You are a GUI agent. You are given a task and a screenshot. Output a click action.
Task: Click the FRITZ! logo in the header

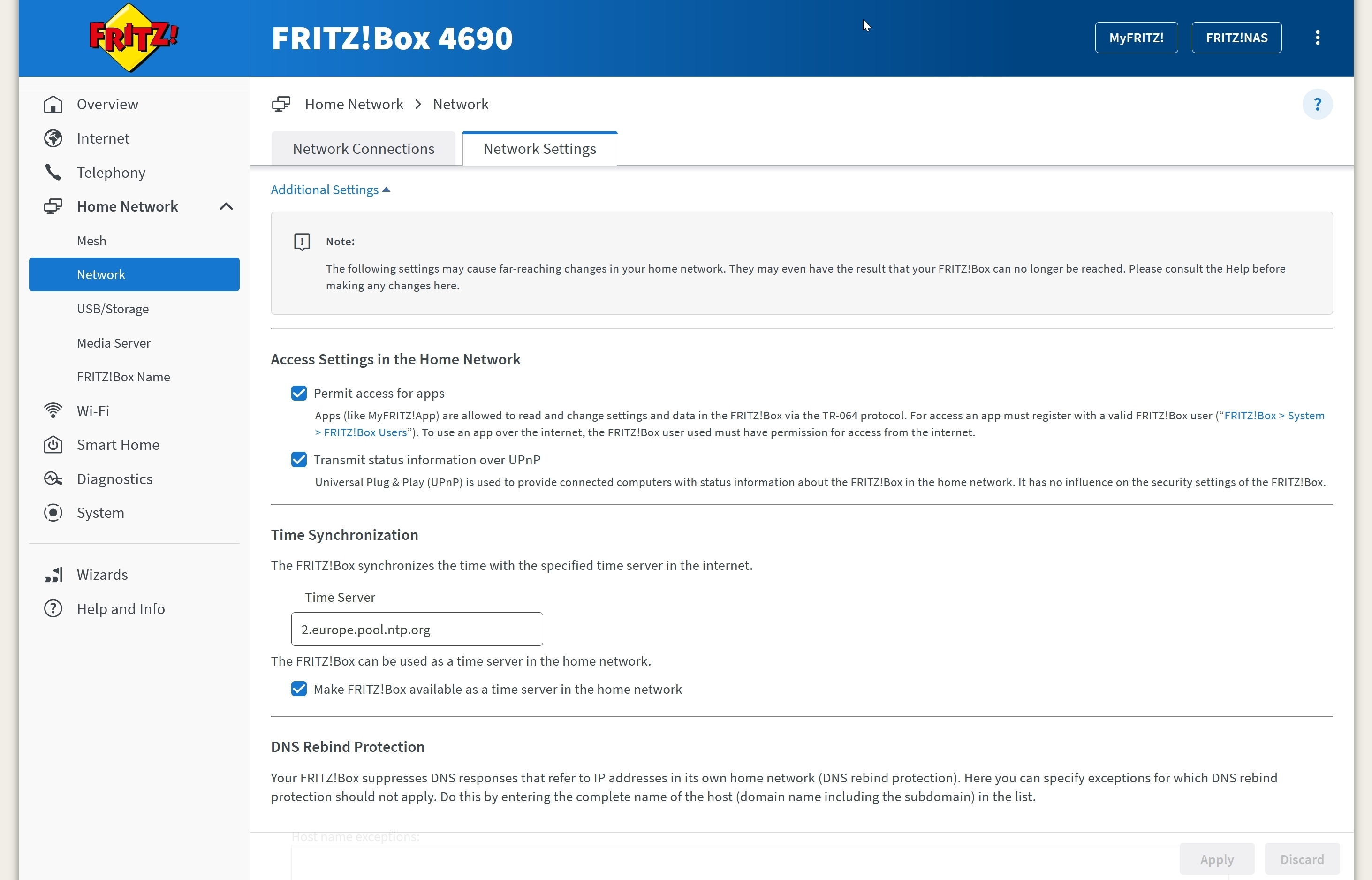tap(134, 38)
